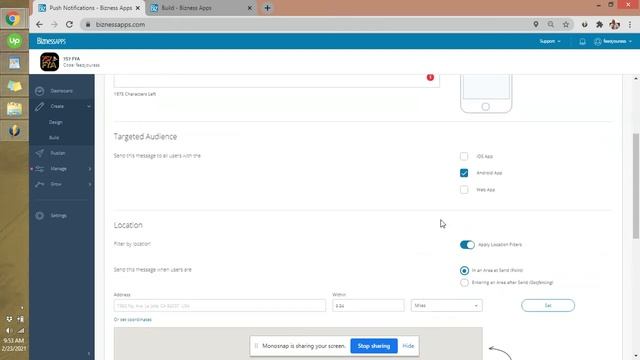This screenshot has width=640, height=360.
Task: Open the user account dropdown in header
Action: coord(613,42)
